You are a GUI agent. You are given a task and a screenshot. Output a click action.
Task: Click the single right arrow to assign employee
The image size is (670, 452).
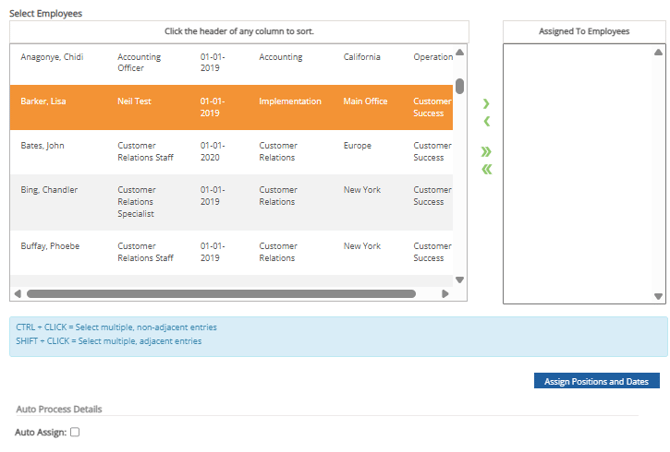pos(486,104)
